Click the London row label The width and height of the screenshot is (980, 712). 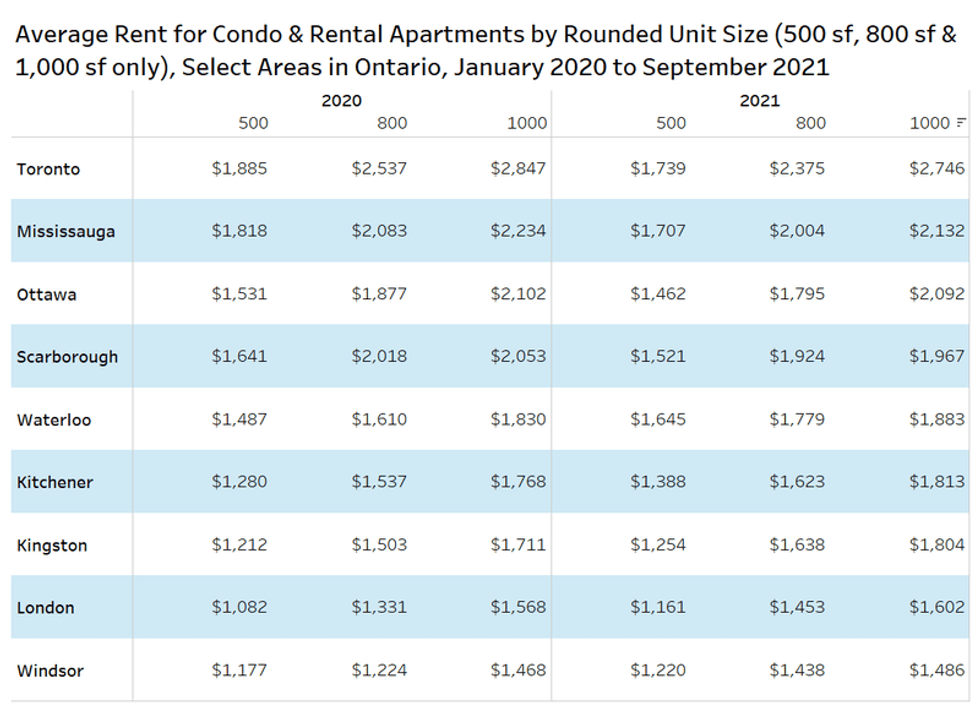tap(45, 608)
